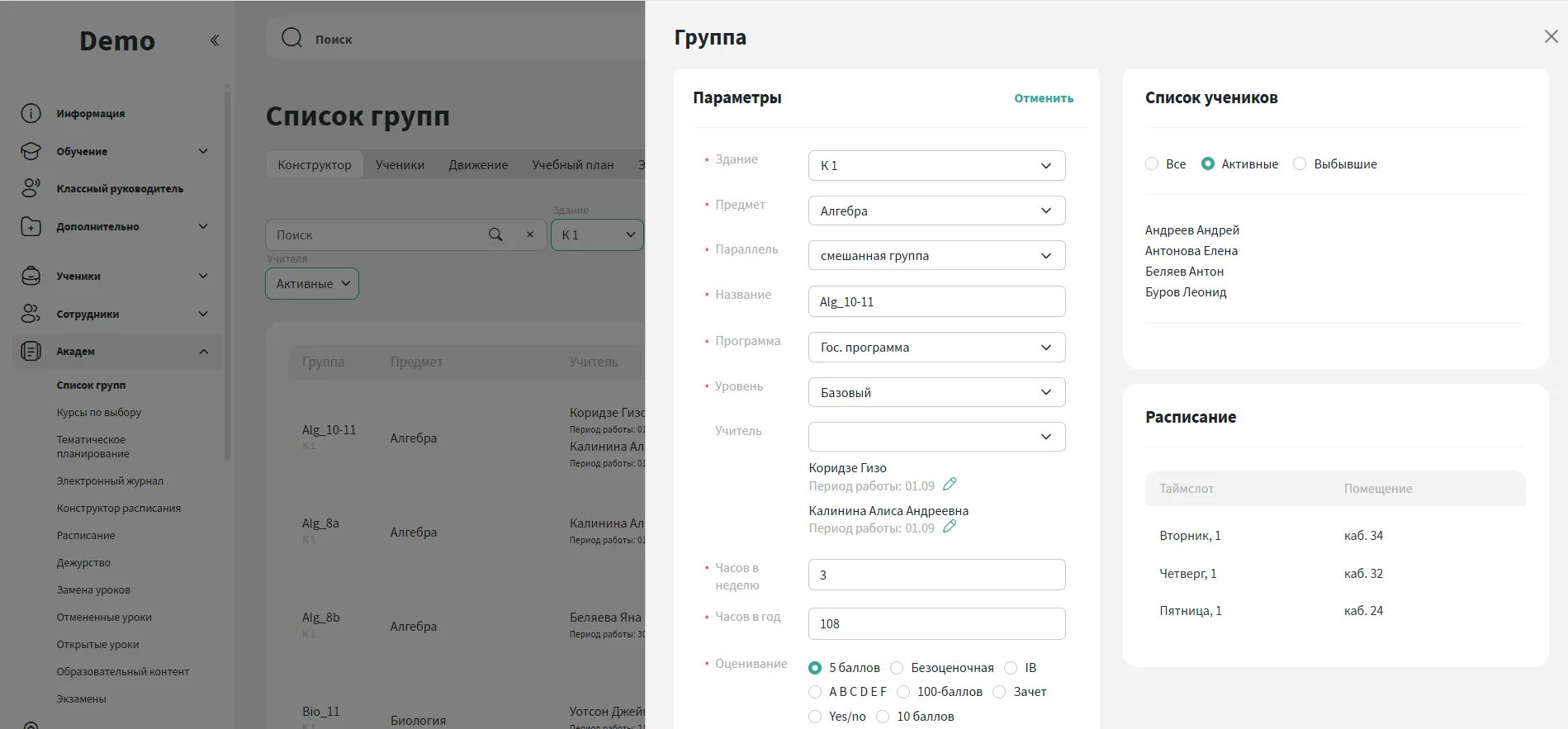Click student Антонова Елена in list
This screenshot has height=729, width=1568.
[x=1191, y=251]
